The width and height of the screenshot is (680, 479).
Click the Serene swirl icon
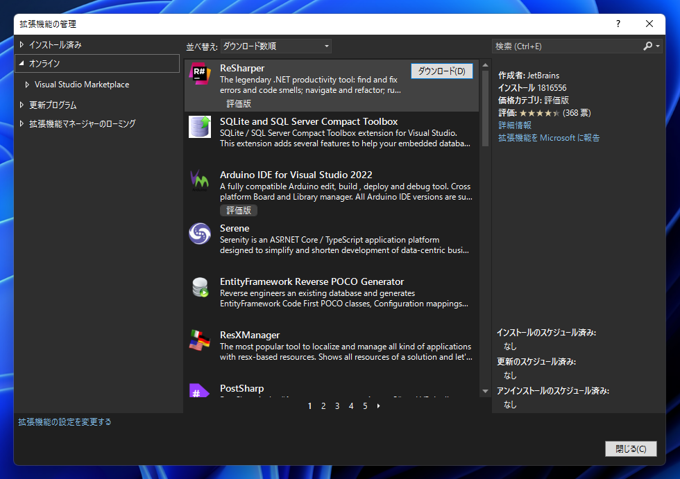coord(200,234)
